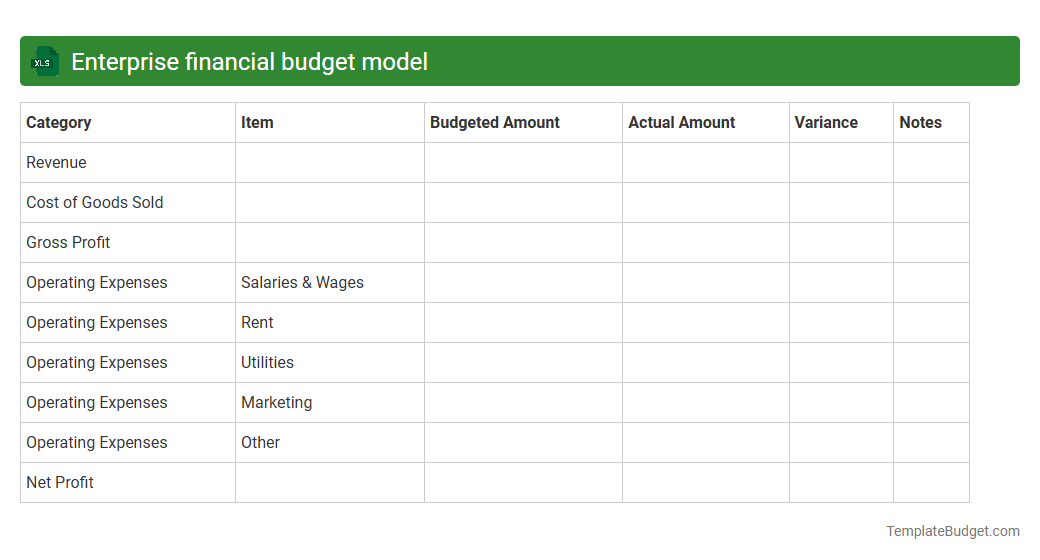Click the Variance cell for Utilities
This screenshot has height=560, width=1040.
841,362
